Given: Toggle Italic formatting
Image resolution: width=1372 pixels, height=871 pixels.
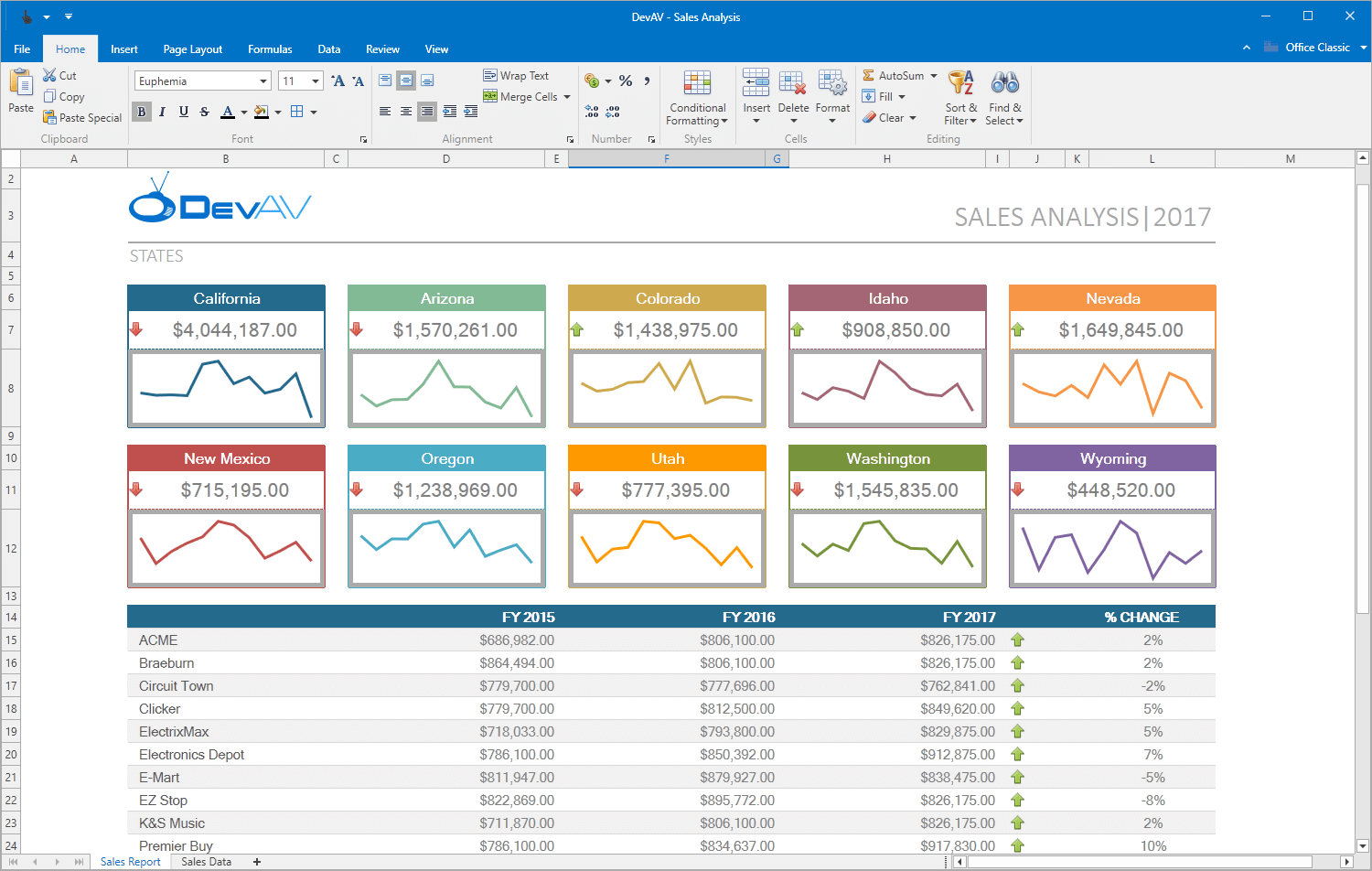Looking at the screenshot, I should click(x=163, y=112).
